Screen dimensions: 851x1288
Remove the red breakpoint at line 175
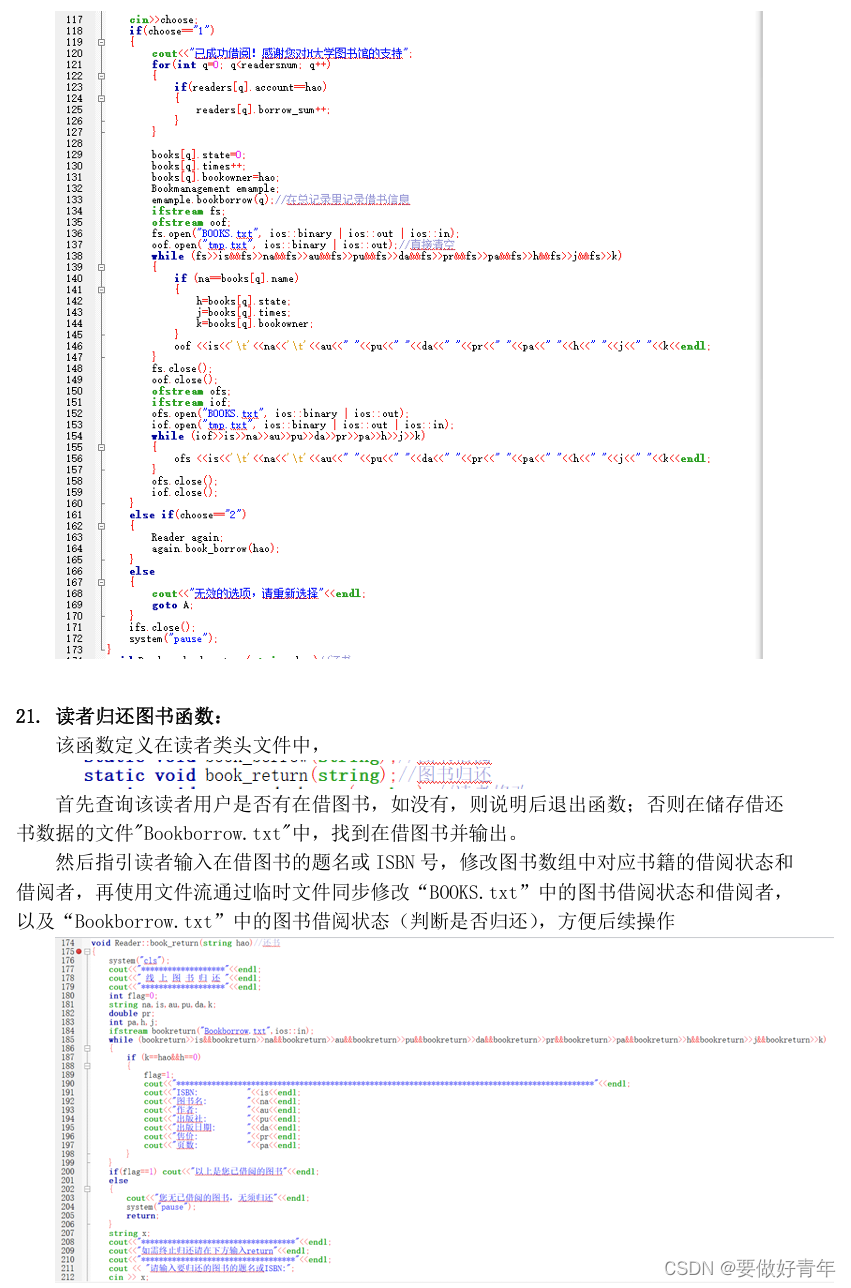pyautogui.click(x=79, y=952)
